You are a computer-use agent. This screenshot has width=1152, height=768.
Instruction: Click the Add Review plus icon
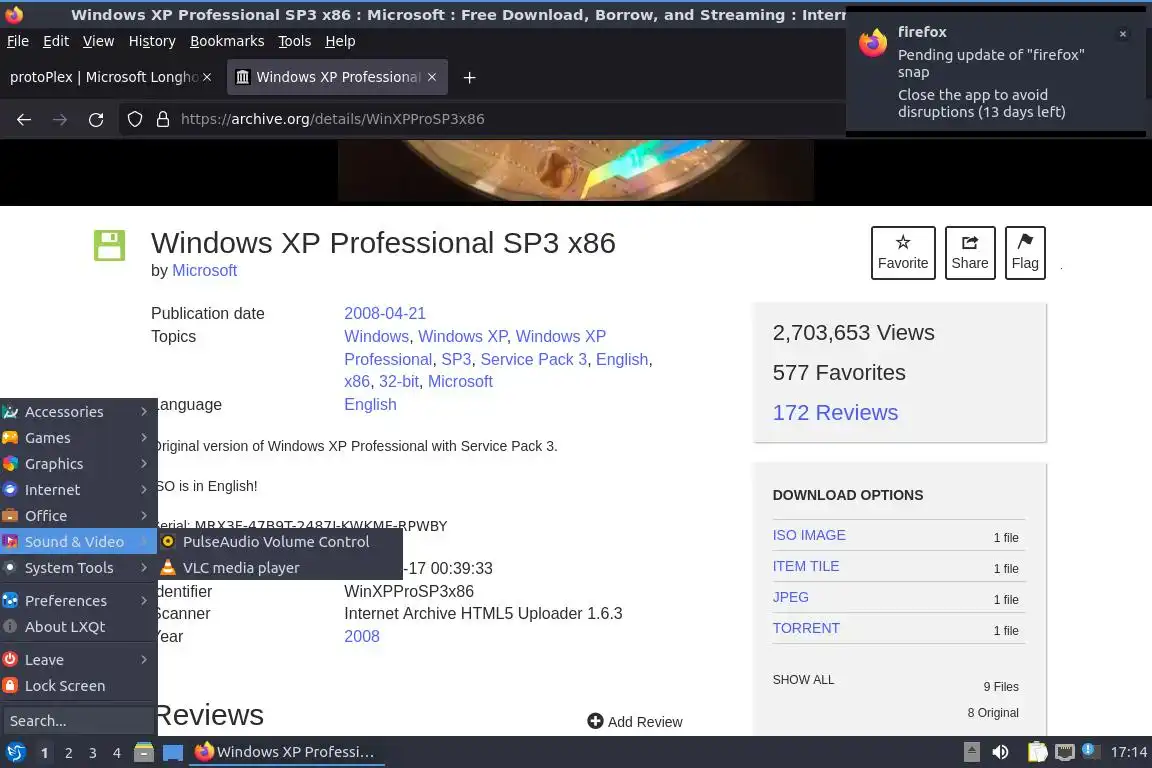pos(595,722)
